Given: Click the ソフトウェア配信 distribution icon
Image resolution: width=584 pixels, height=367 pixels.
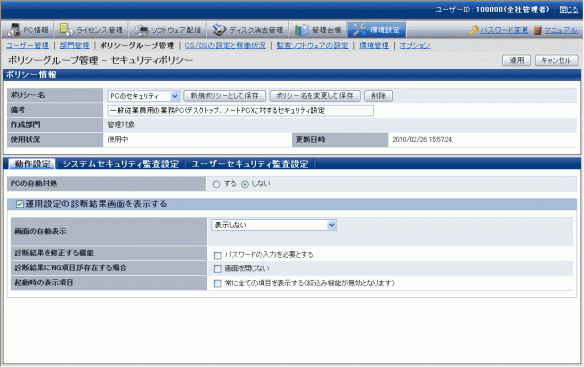Looking at the screenshot, I should [x=141, y=30].
